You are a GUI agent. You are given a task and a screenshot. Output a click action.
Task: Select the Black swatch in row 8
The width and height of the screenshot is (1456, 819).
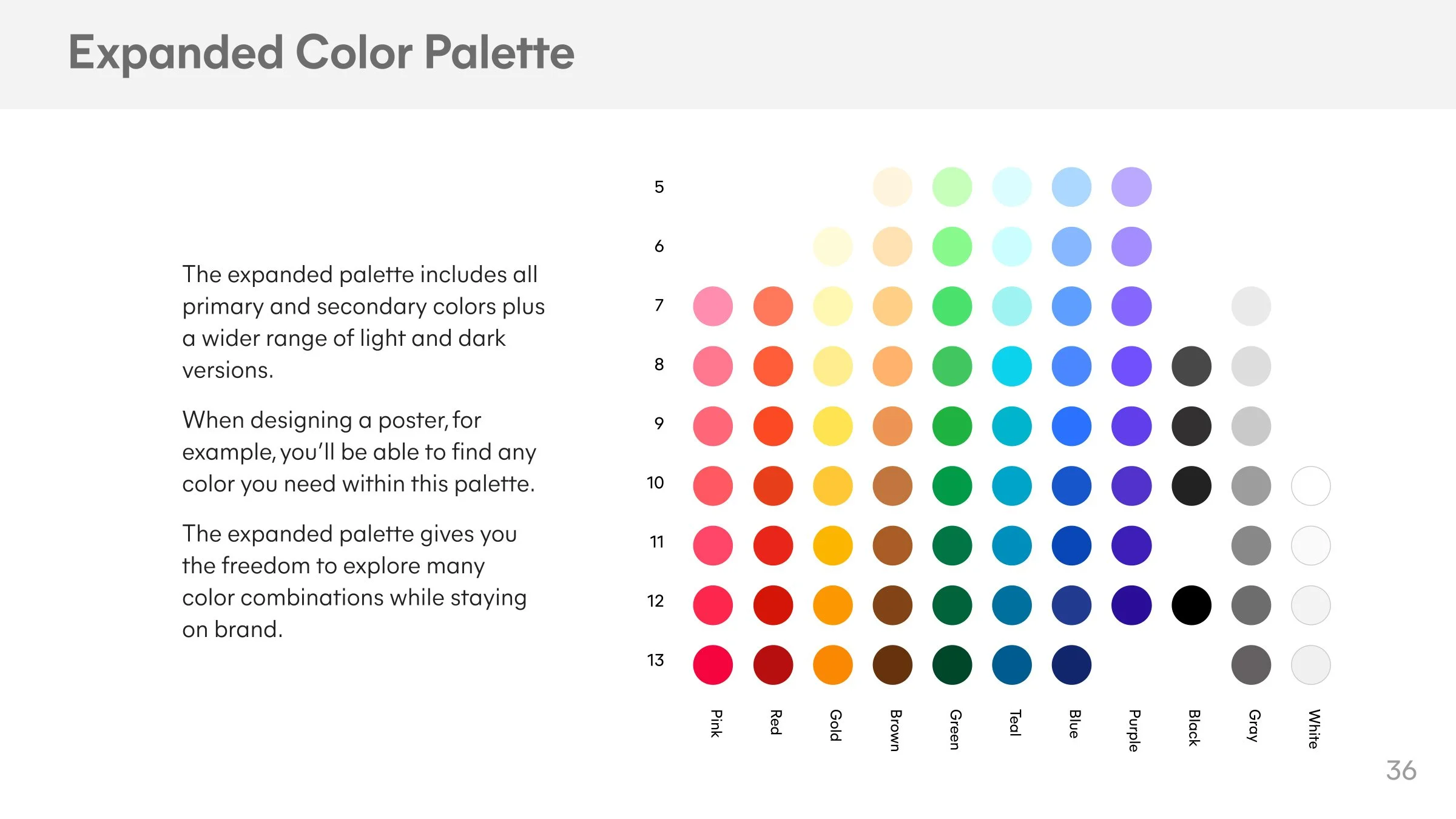tap(1191, 366)
